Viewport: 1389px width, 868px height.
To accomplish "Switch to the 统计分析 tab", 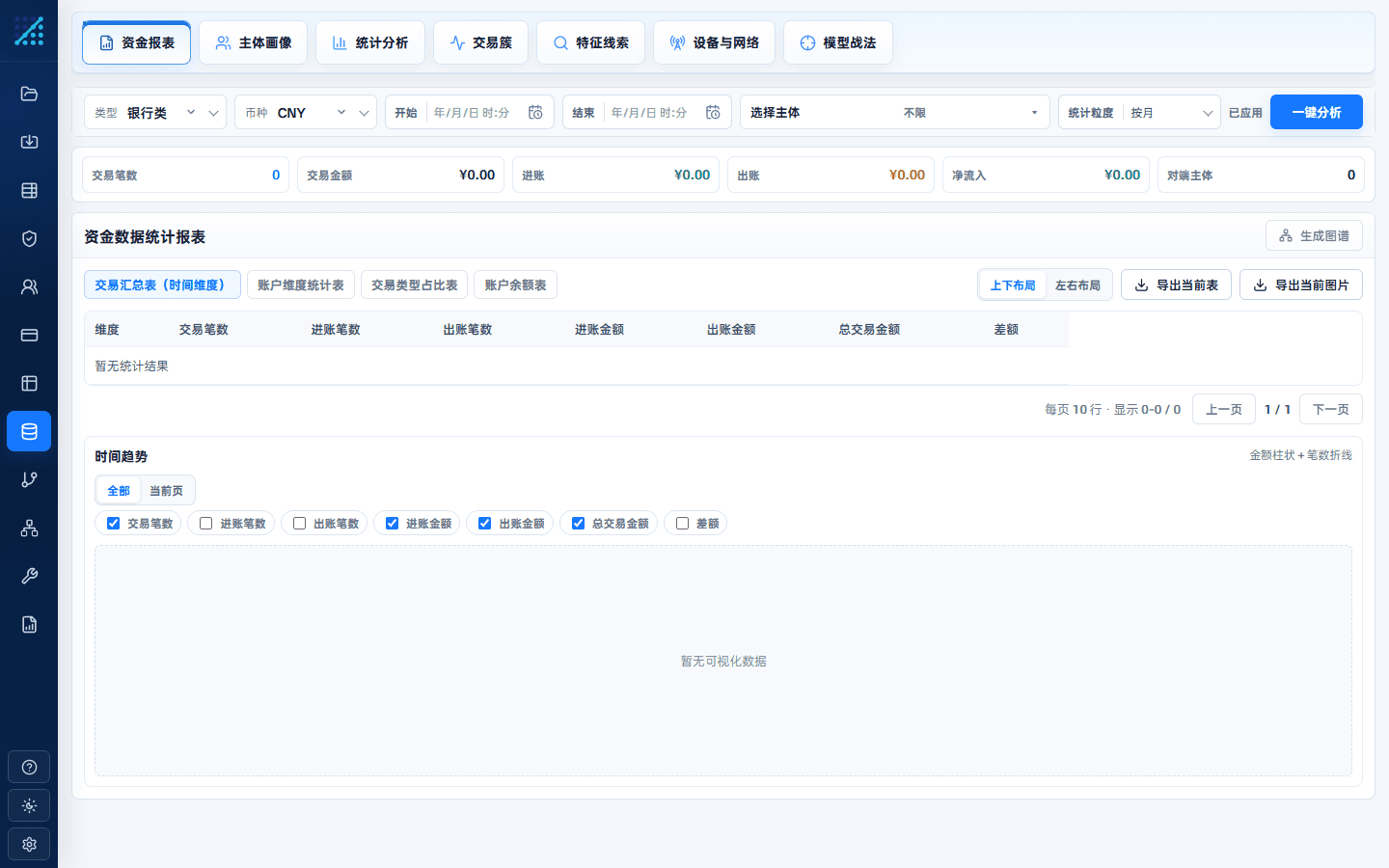I will 370,42.
